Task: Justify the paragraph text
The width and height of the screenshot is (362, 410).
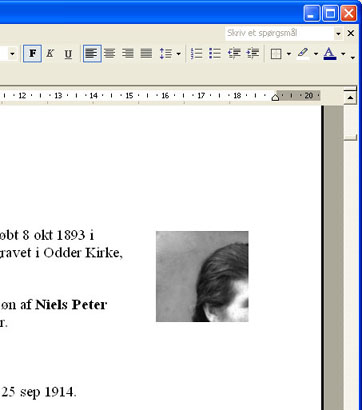Action: [x=146, y=53]
